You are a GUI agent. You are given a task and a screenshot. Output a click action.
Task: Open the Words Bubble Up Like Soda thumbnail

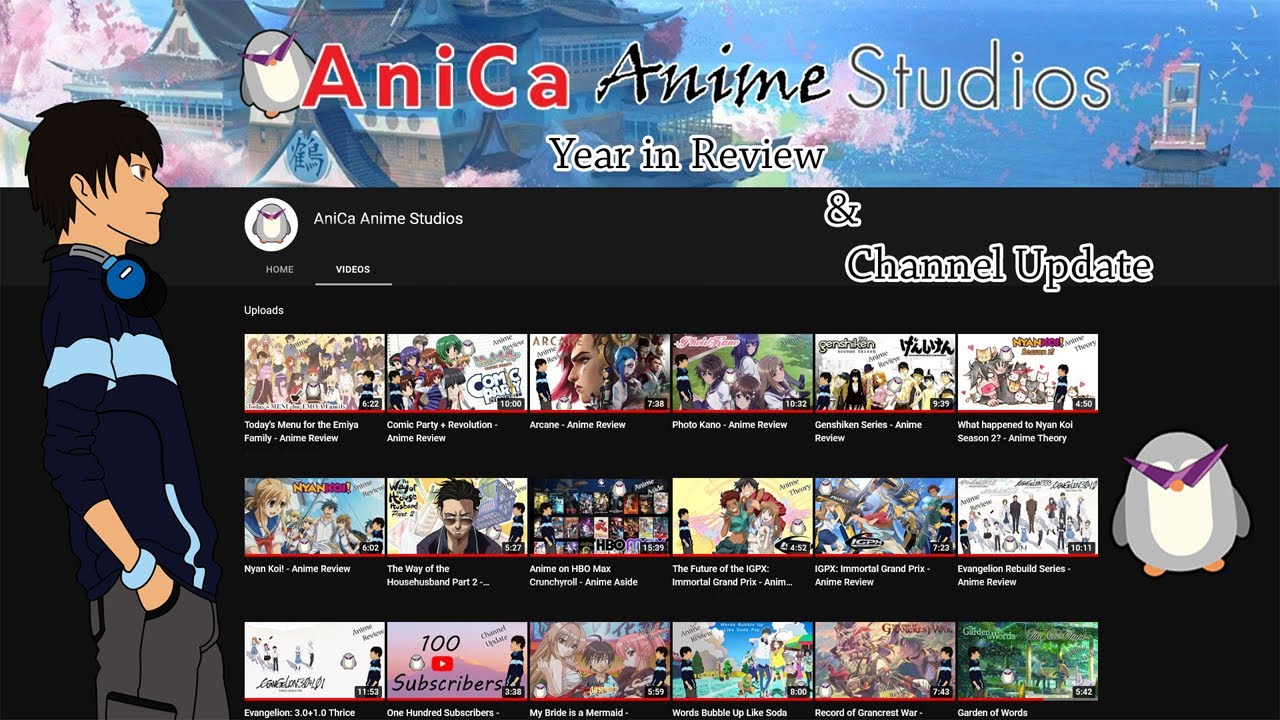pos(742,661)
